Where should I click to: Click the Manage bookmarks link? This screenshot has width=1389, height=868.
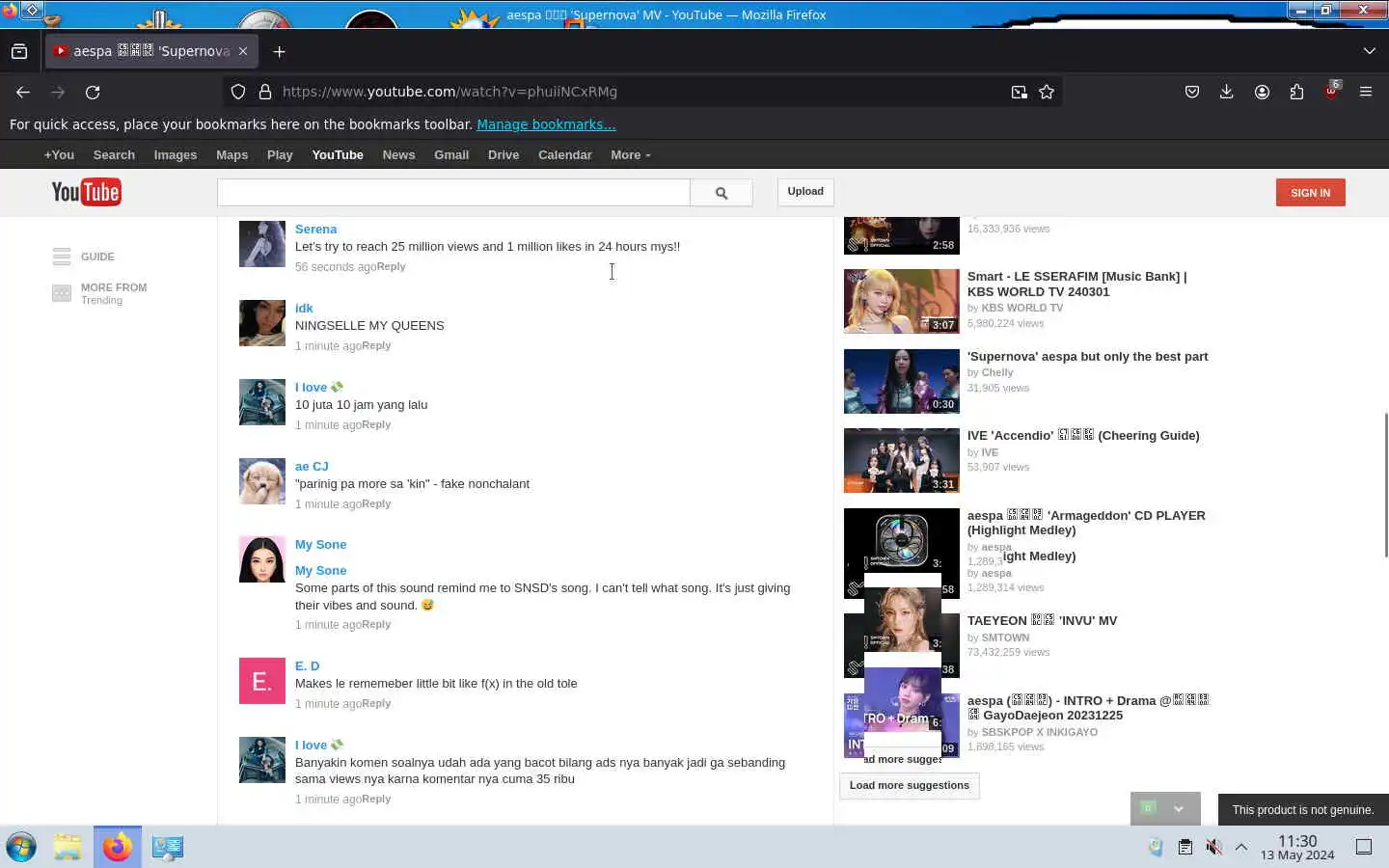click(546, 124)
